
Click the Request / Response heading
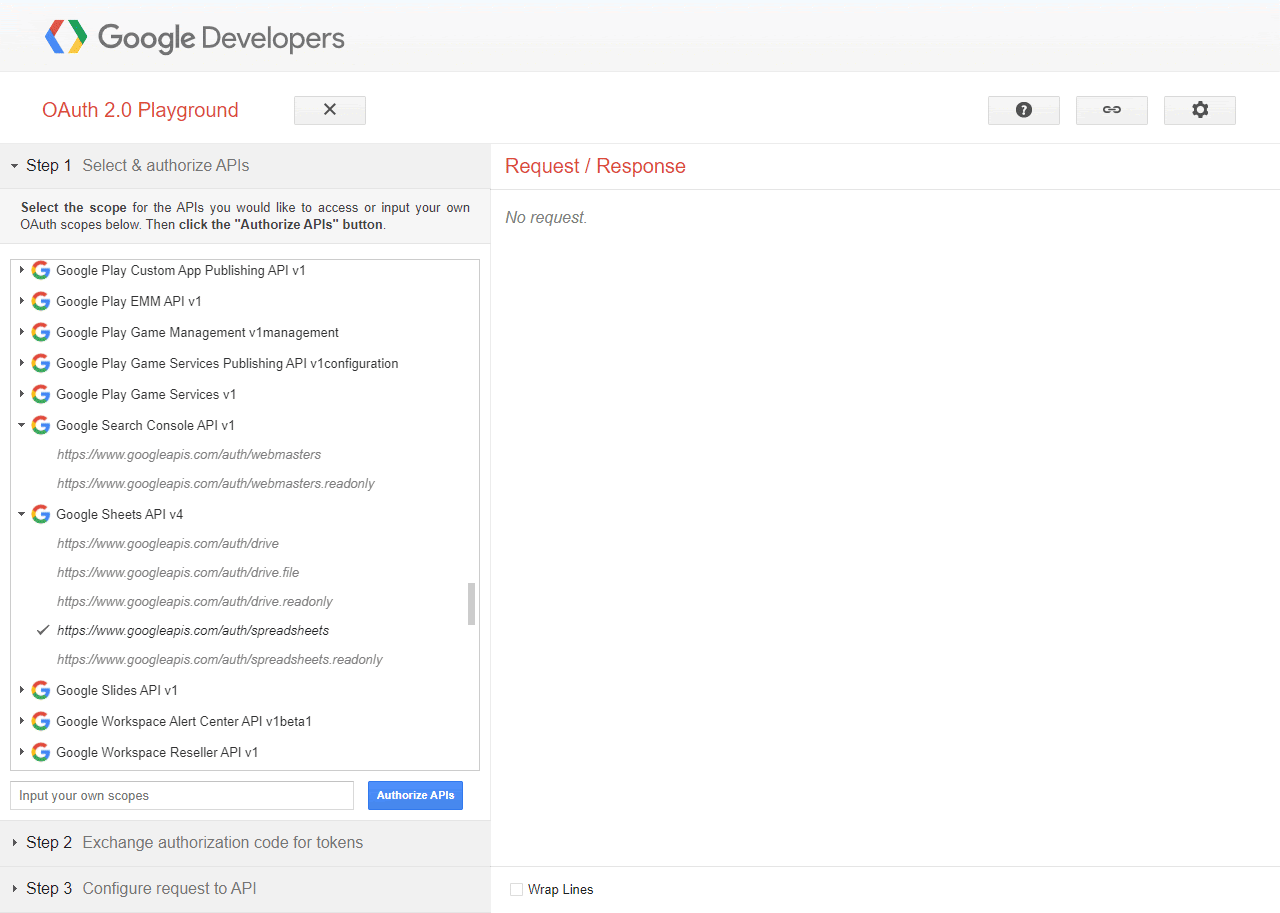(595, 166)
